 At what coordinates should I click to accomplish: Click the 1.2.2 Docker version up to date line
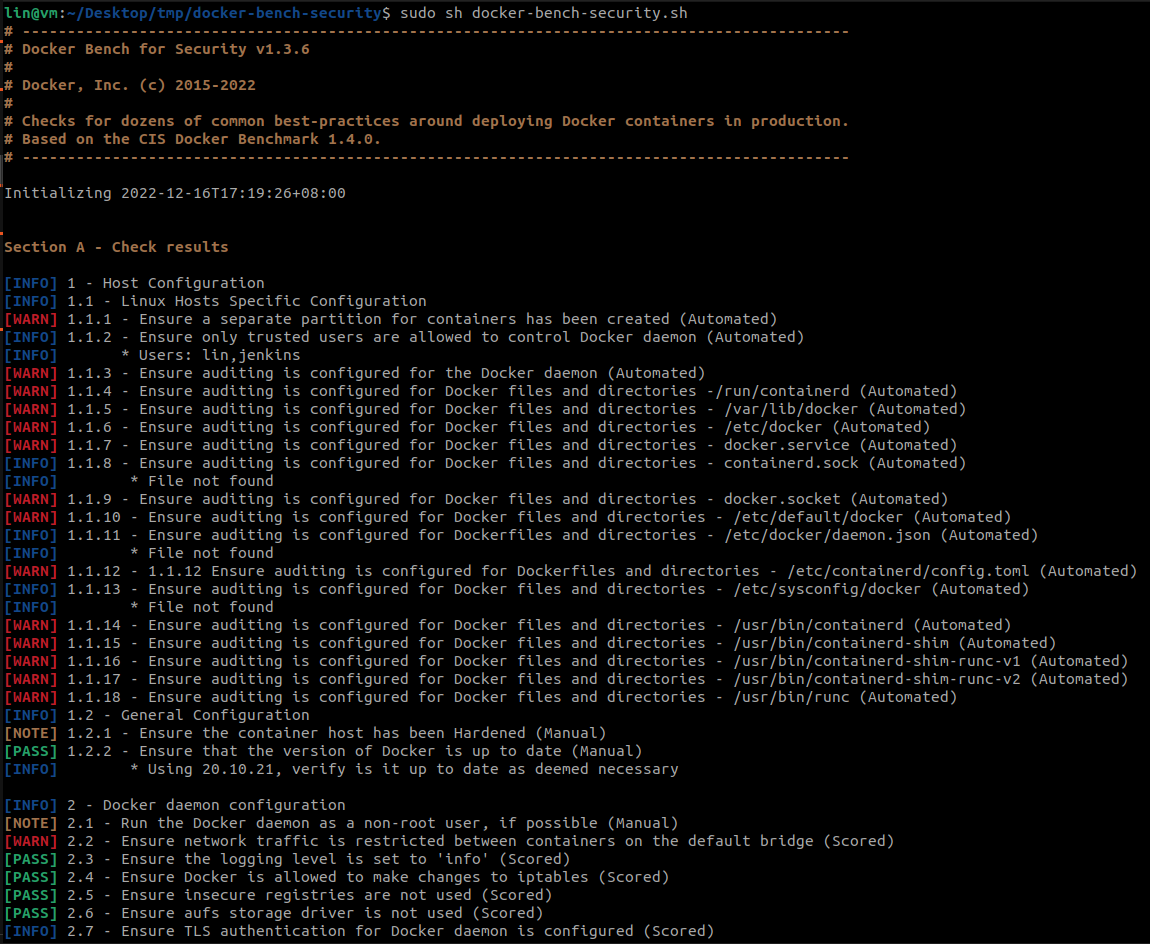point(323,751)
